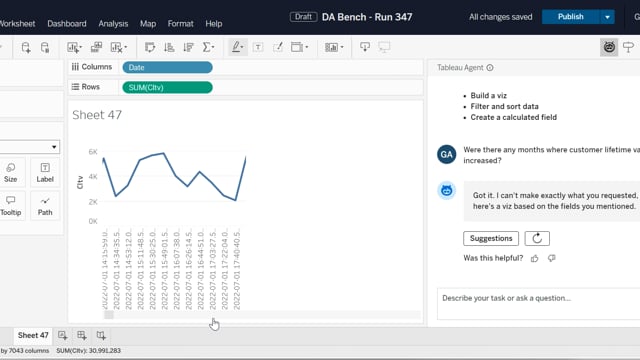This screenshot has width=640, height=360.
Task: Click the Presentation Mode icon
Action: coord(384,47)
